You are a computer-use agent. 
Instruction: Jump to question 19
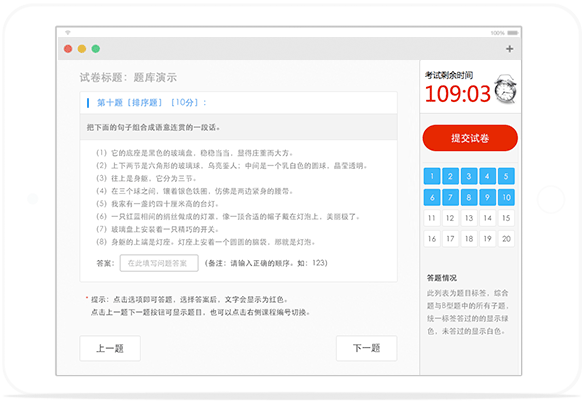click(488, 239)
